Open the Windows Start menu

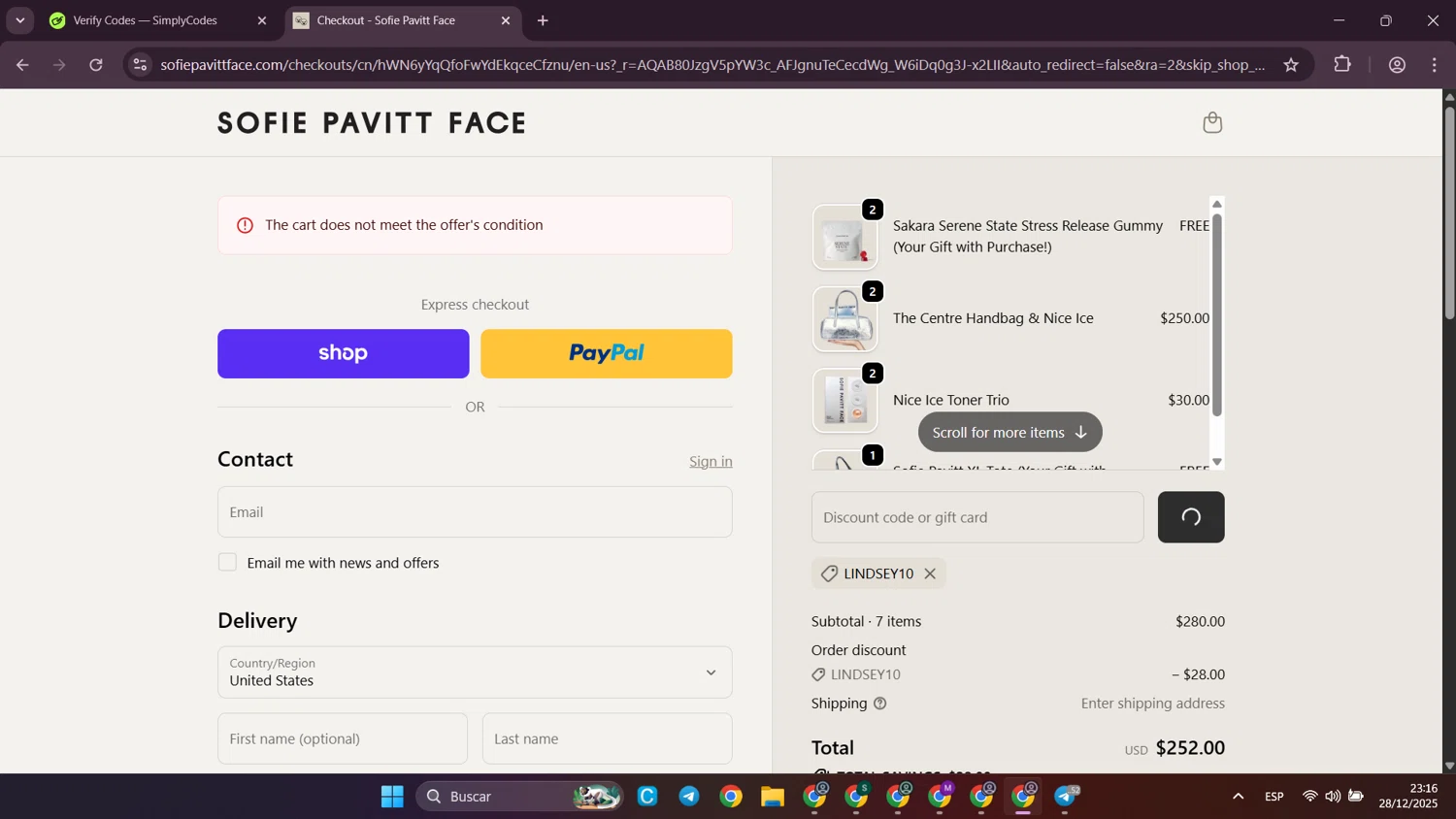(392, 797)
